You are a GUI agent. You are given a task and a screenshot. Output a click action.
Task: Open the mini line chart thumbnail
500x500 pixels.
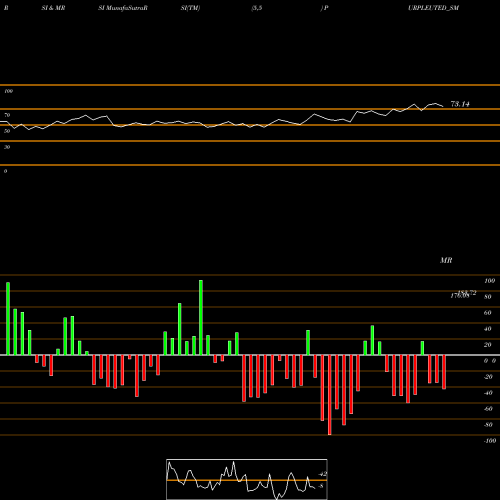click(x=247, y=479)
